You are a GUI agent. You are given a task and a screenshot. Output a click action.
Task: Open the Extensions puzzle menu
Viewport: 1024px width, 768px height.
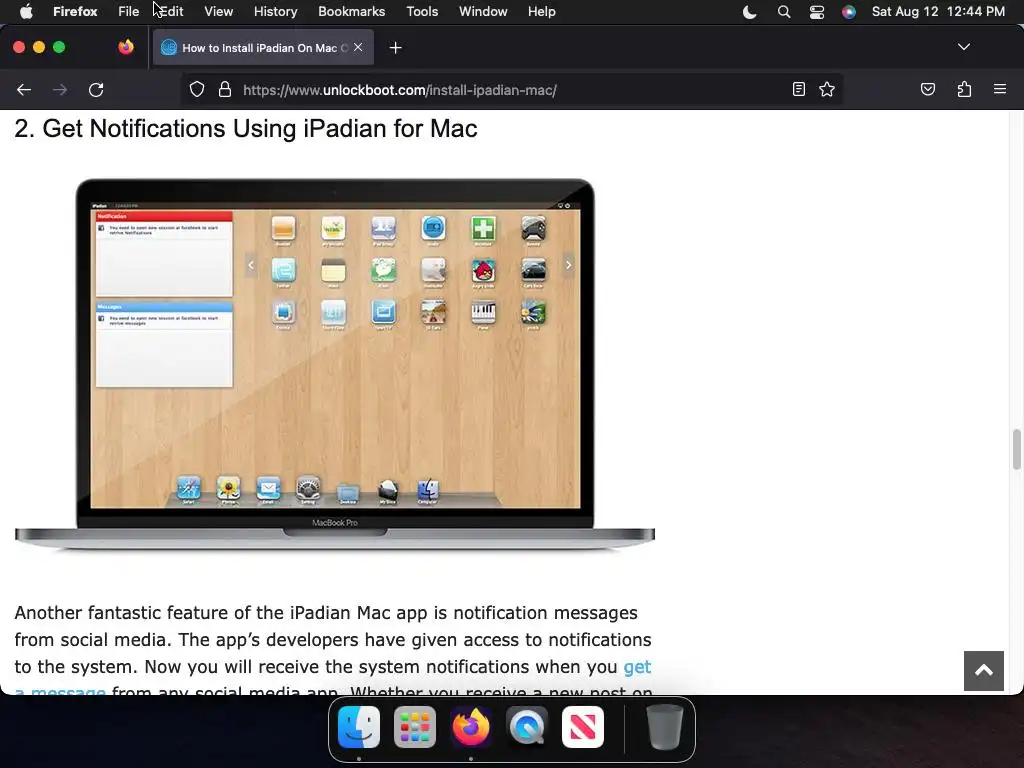tap(964, 89)
